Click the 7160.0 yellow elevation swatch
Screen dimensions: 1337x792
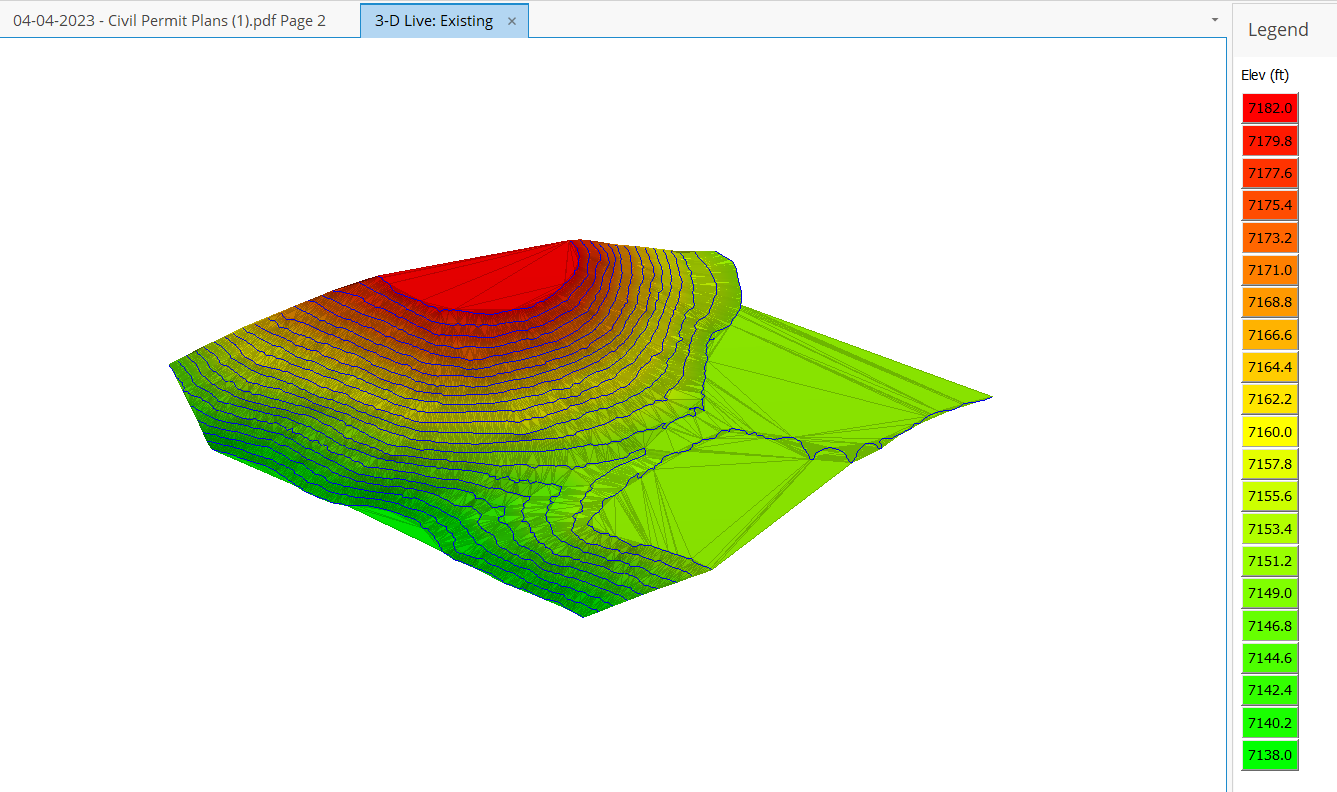coord(1270,432)
